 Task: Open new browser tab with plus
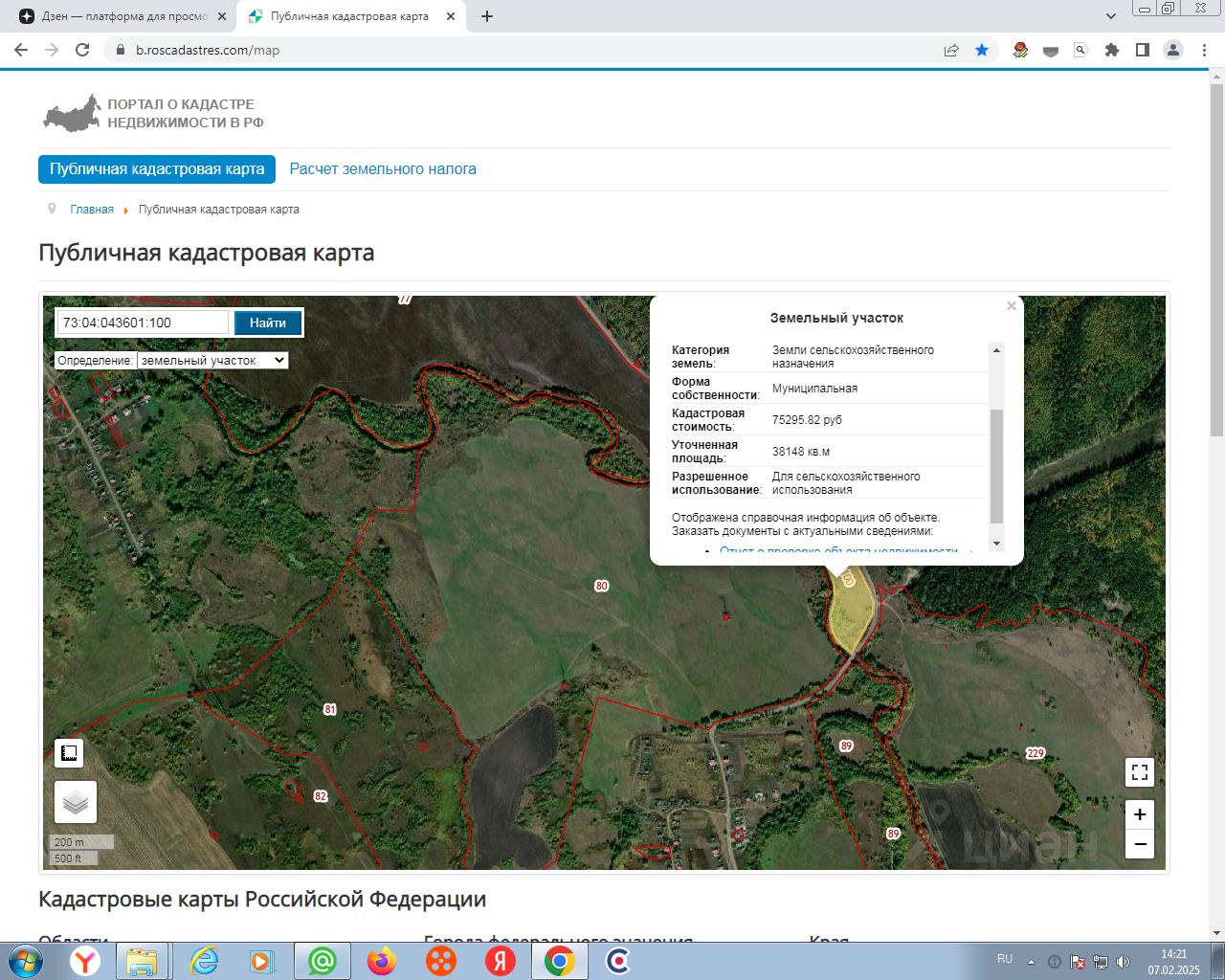point(487,16)
